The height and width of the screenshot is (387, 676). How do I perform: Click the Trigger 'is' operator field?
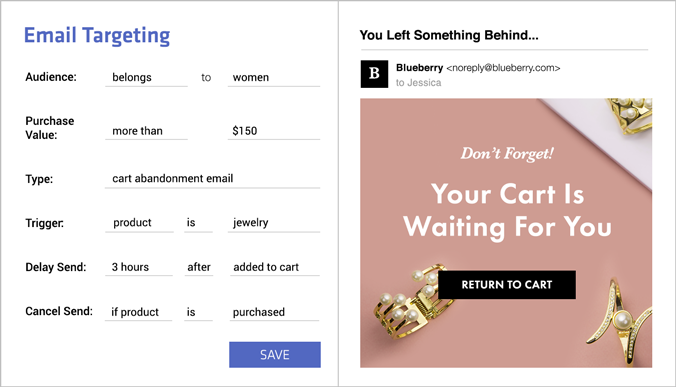(x=198, y=223)
